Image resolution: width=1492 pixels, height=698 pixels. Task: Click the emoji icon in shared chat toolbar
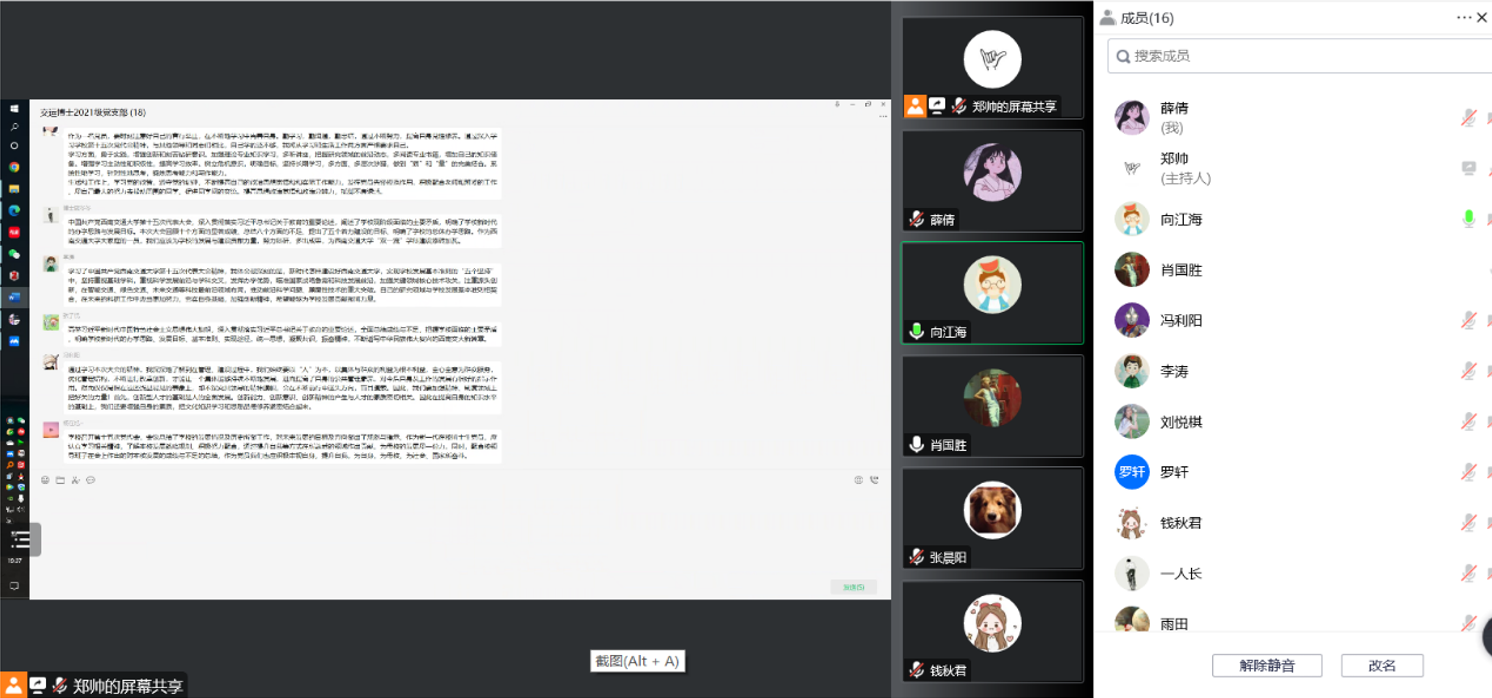(x=45, y=480)
